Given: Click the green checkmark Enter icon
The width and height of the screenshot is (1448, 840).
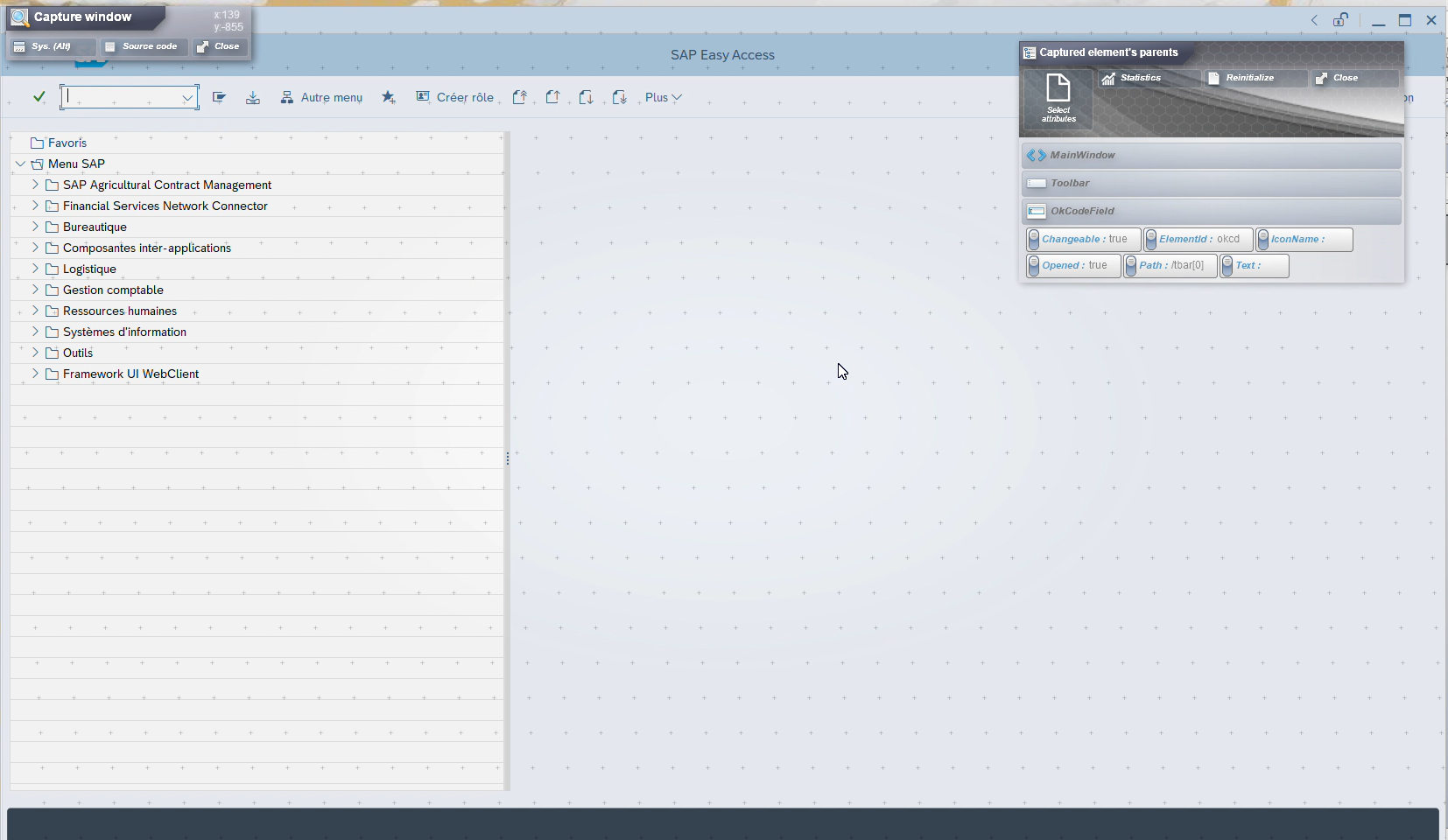Looking at the screenshot, I should coord(39,97).
